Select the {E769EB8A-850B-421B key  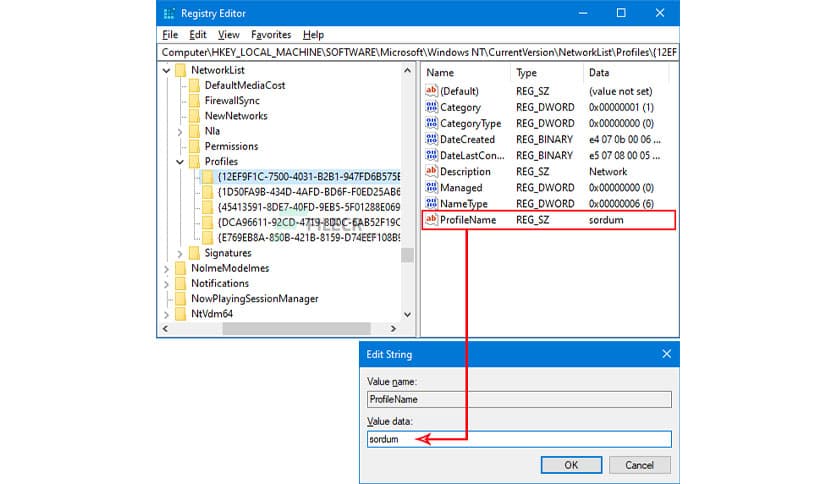pyautogui.click(x=309, y=237)
